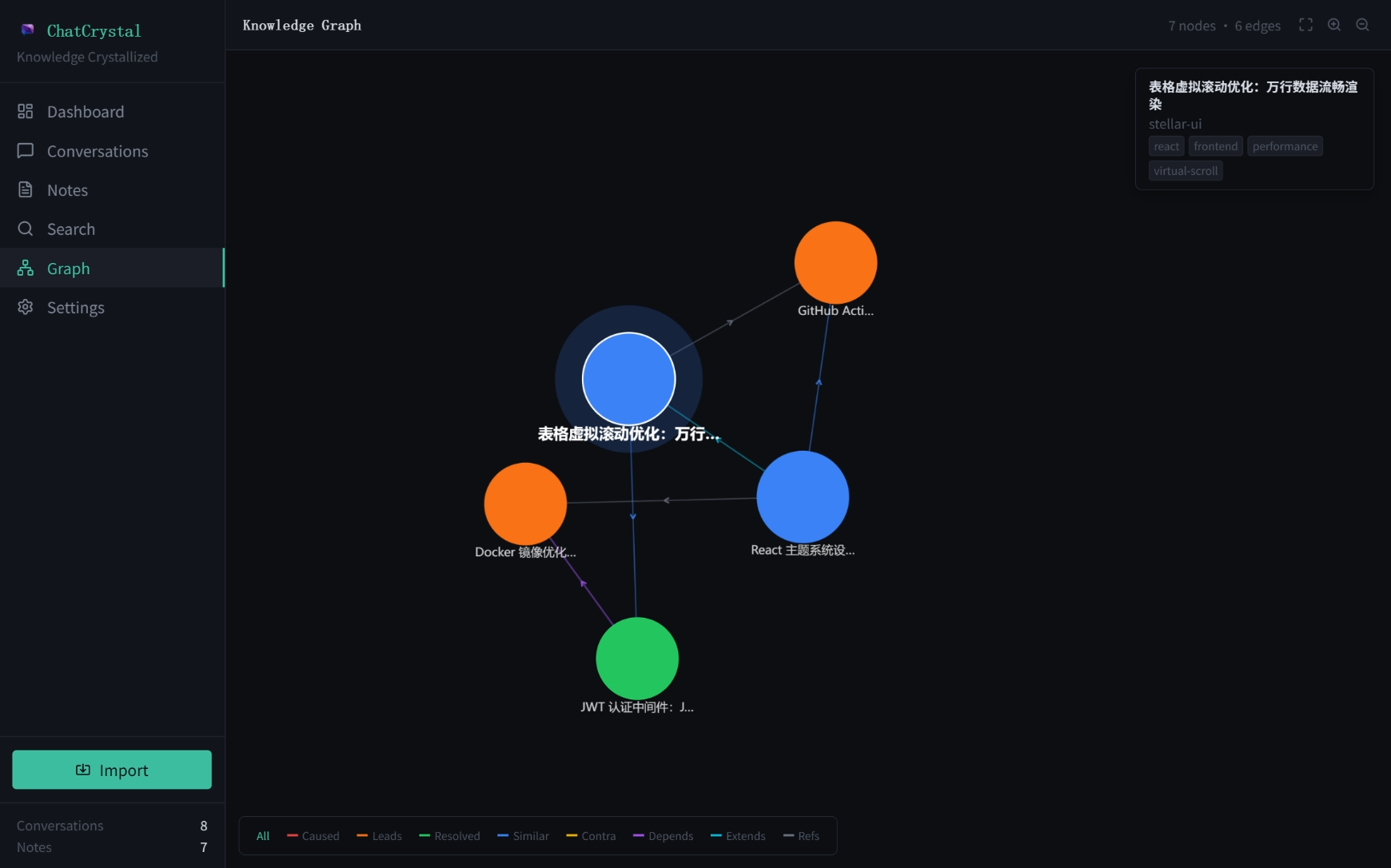Go to the Notes section
This screenshot has width=1391, height=868.
click(x=67, y=190)
